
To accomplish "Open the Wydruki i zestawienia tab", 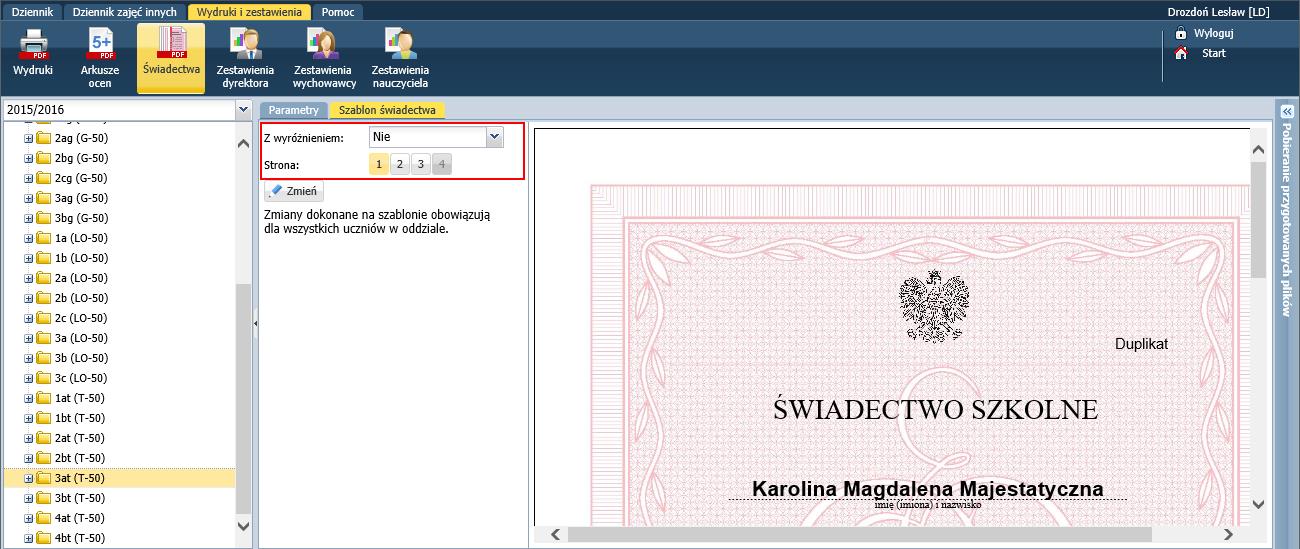I will (x=248, y=12).
